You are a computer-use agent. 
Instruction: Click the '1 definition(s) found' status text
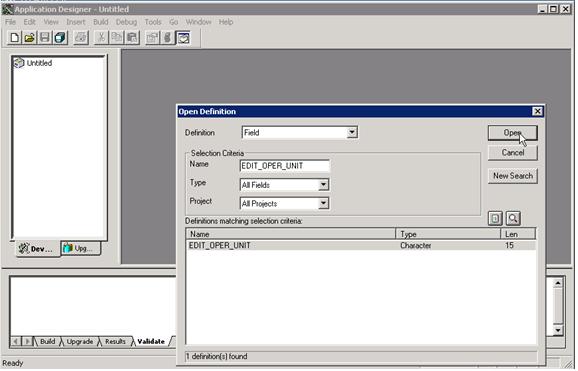pyautogui.click(x=216, y=357)
